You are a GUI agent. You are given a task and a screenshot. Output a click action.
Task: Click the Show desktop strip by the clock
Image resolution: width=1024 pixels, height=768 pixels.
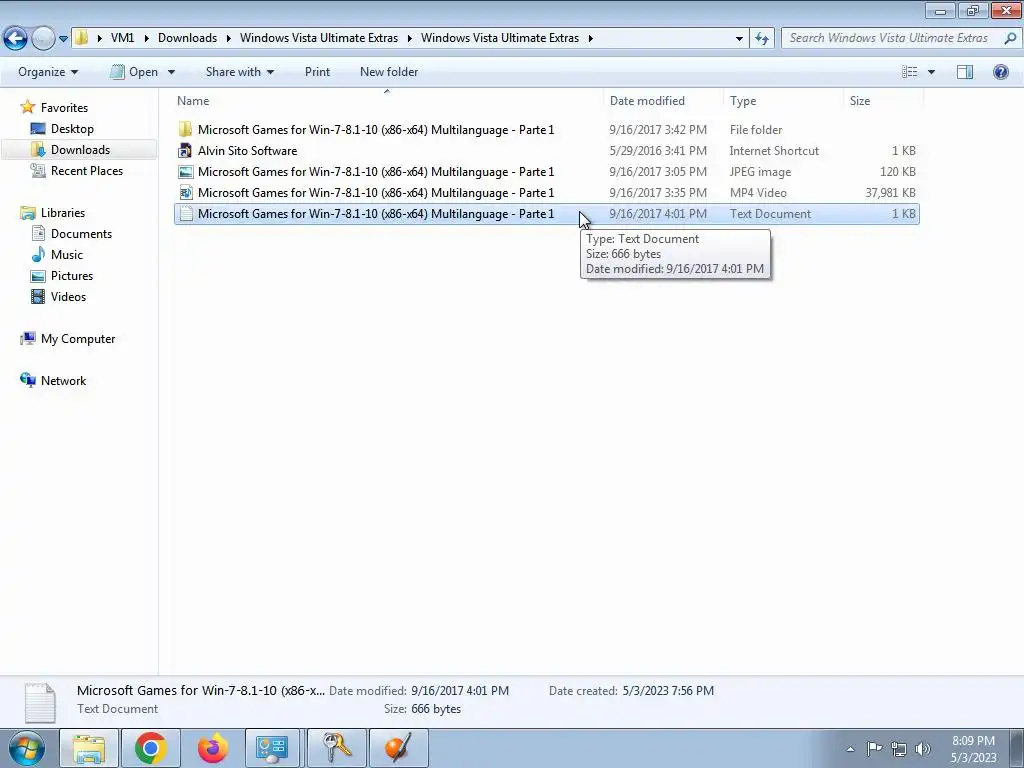[1016, 748]
